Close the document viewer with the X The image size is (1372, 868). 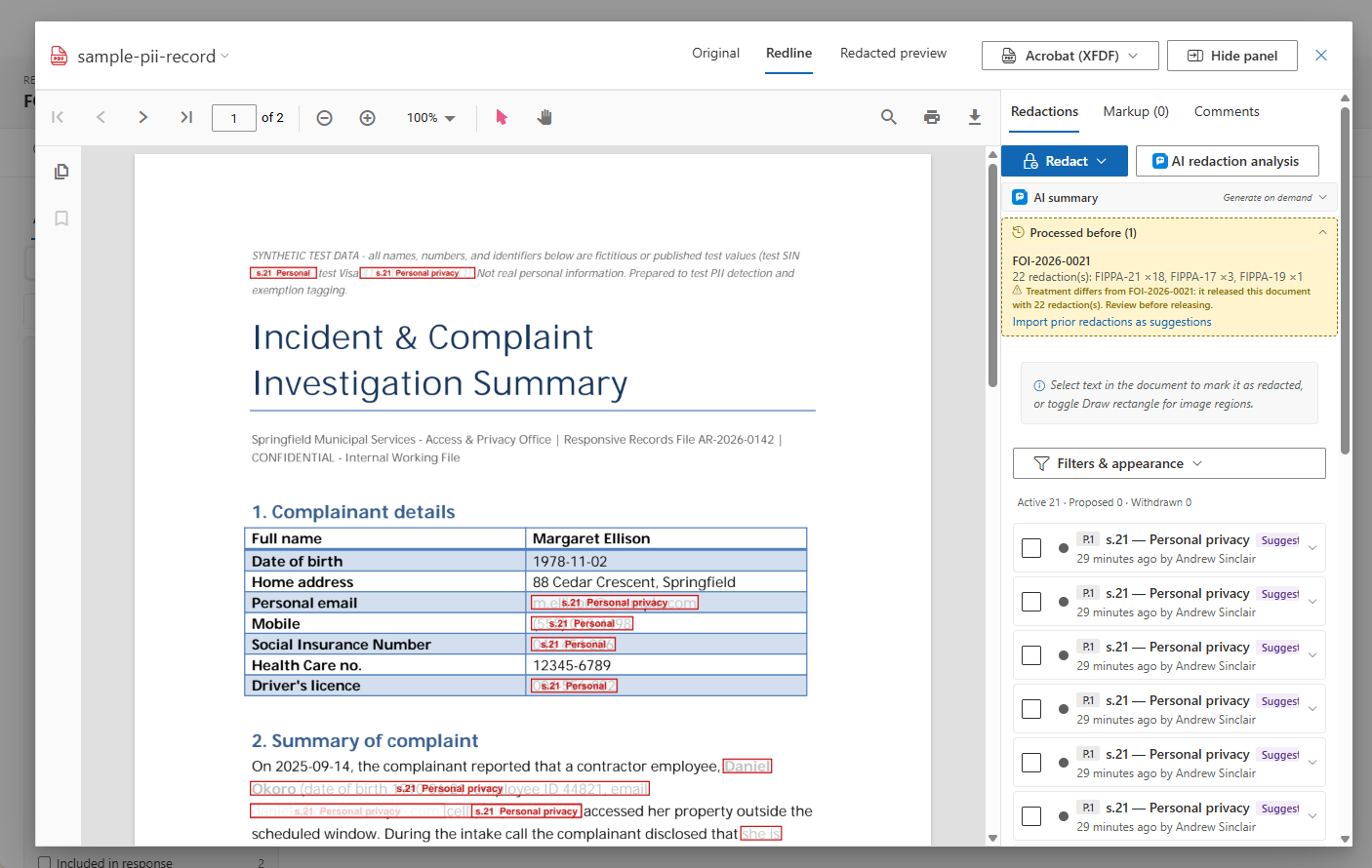(x=1321, y=56)
